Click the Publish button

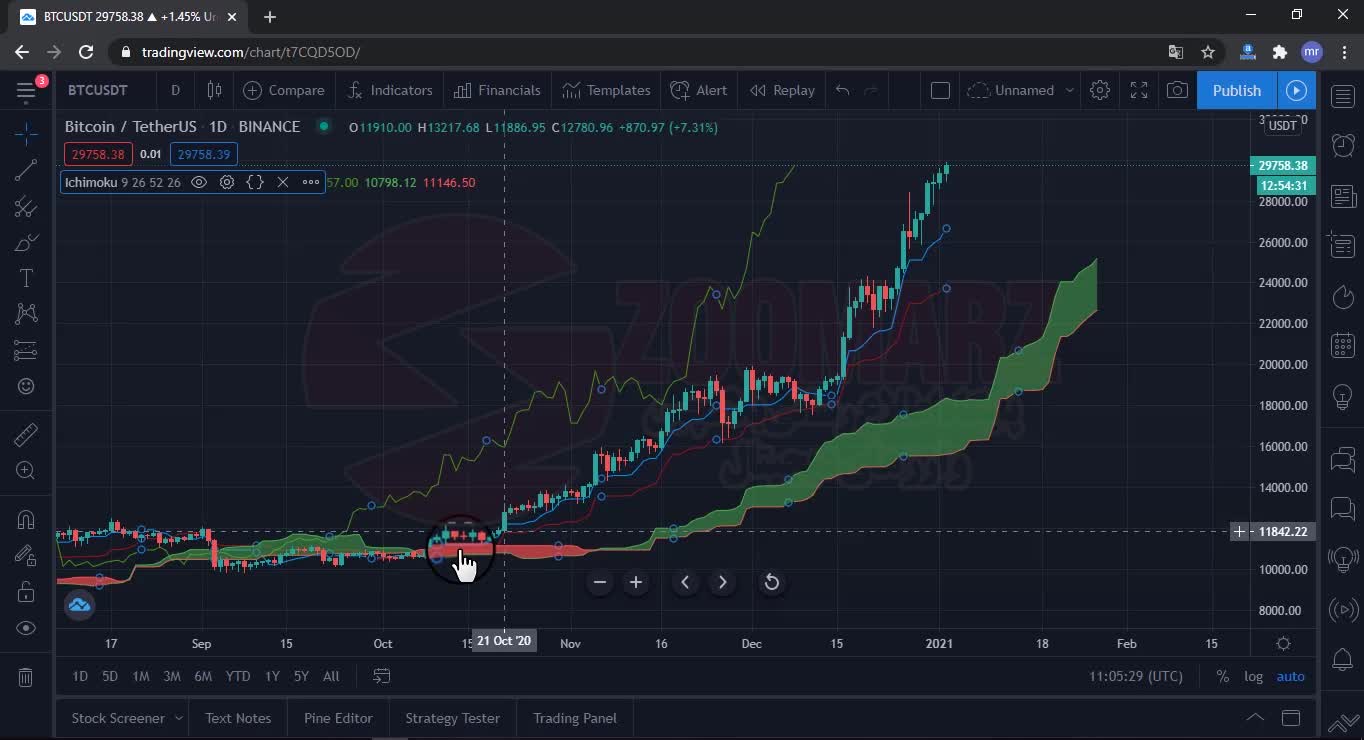coord(1236,90)
